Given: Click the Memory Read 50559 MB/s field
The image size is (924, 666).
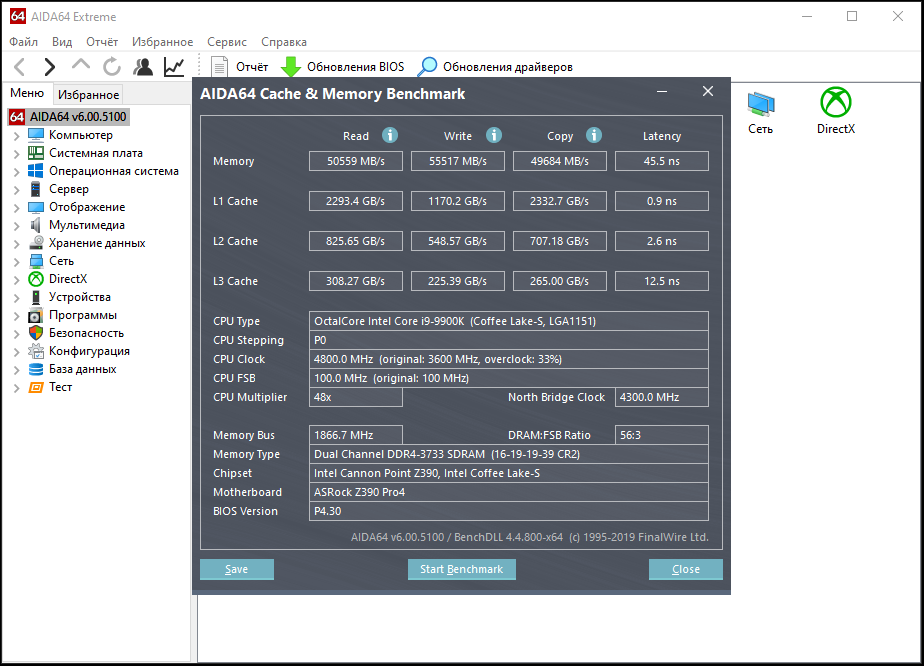Looking at the screenshot, I should coord(356,161).
